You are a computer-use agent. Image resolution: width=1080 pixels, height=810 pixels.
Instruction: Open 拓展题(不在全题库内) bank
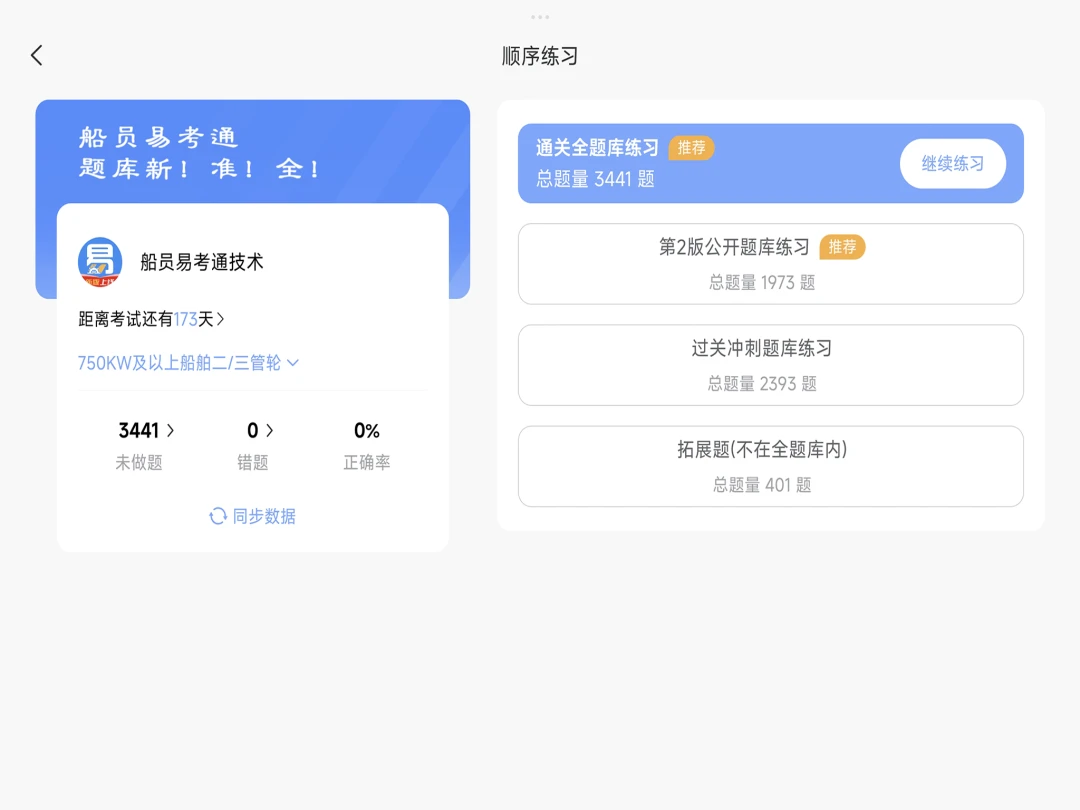tap(770, 466)
